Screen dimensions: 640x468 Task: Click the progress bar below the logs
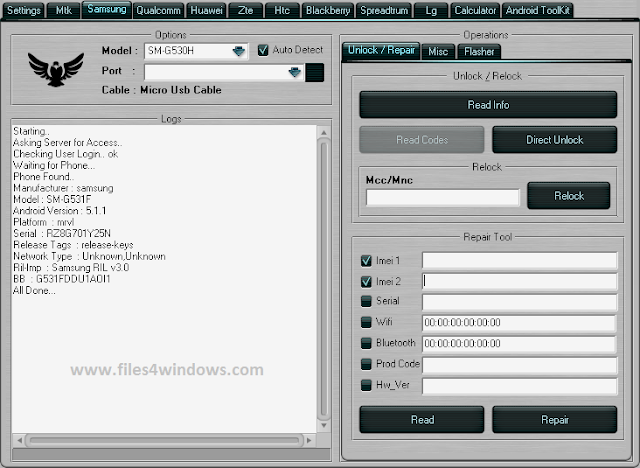[171, 454]
